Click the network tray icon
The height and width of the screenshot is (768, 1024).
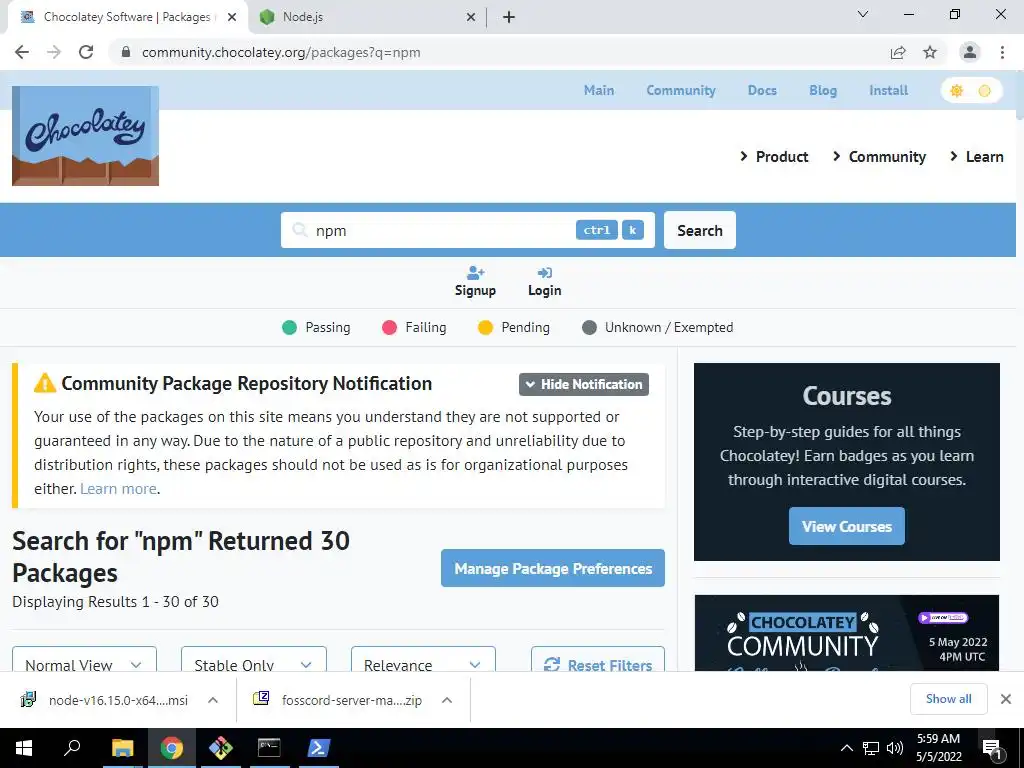871,748
